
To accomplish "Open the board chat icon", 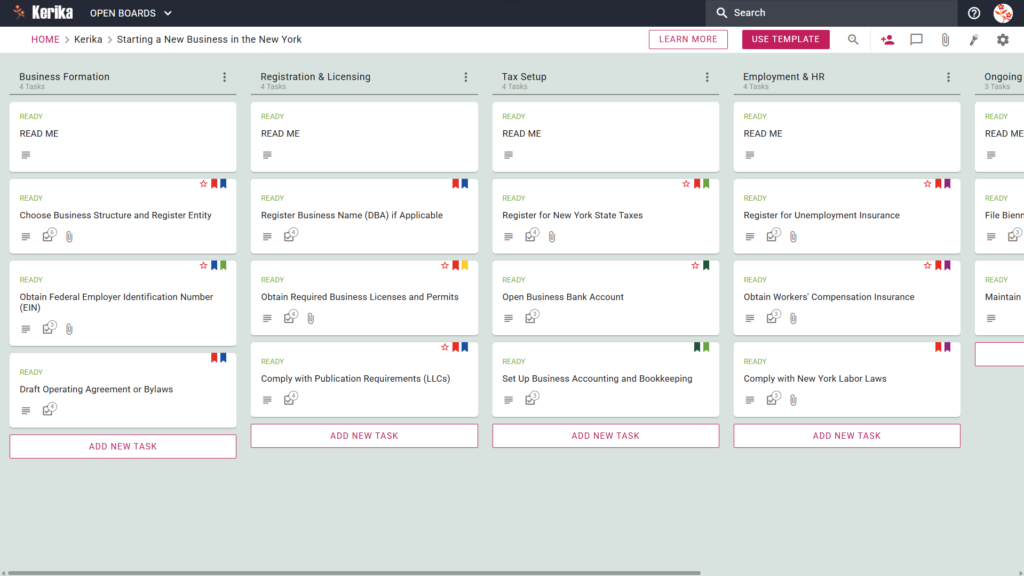I will (x=916, y=40).
